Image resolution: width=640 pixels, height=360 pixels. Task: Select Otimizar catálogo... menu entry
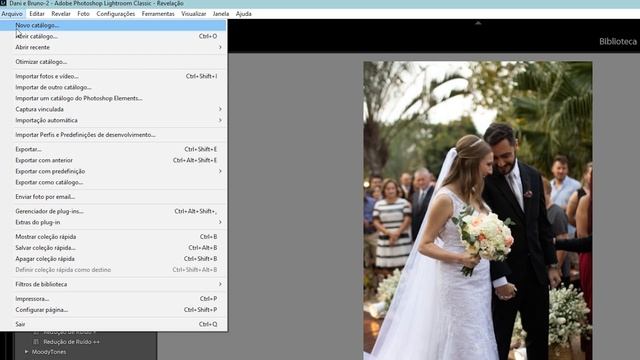[x=113, y=62]
